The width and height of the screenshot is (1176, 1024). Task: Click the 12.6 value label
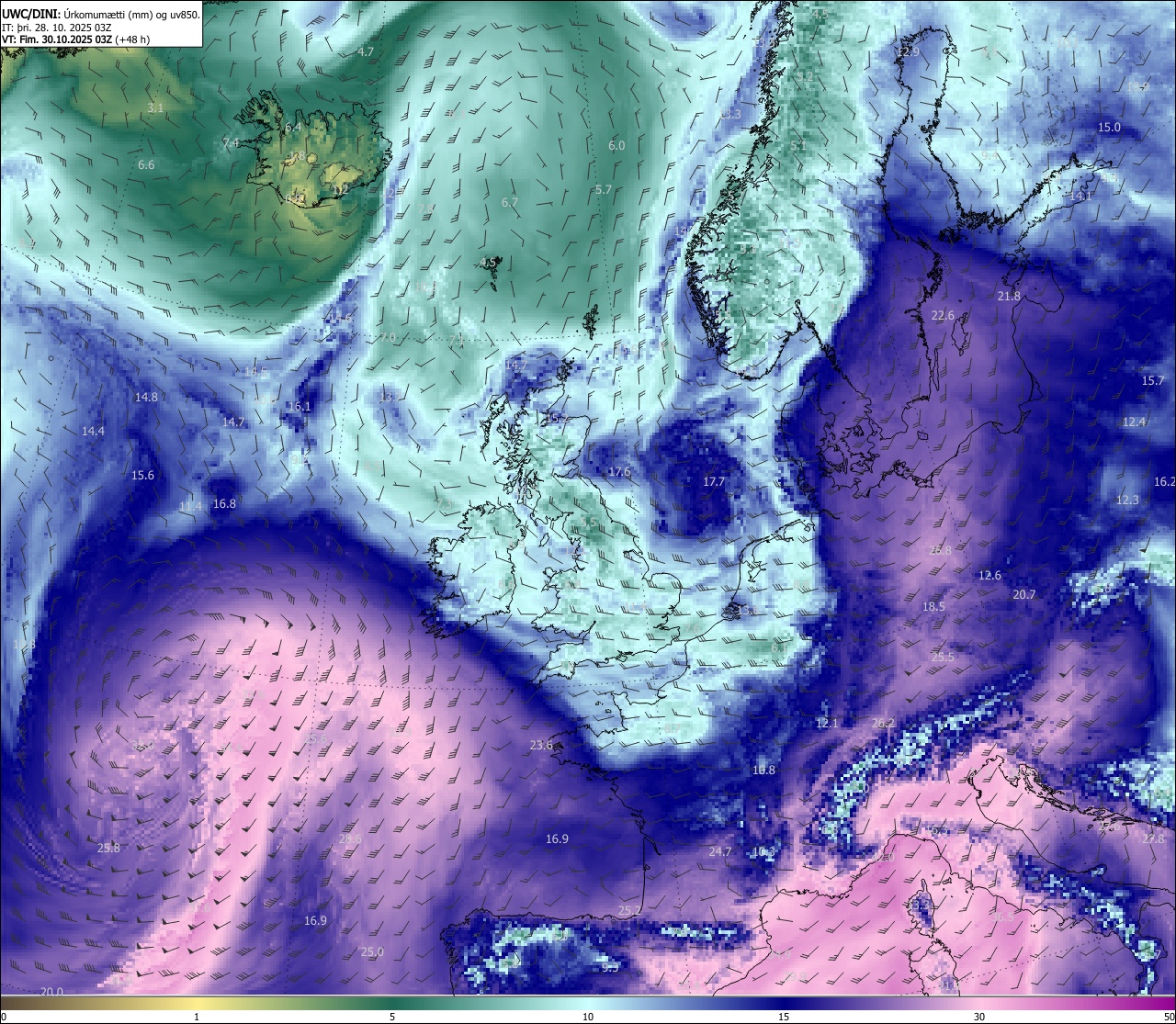click(989, 576)
